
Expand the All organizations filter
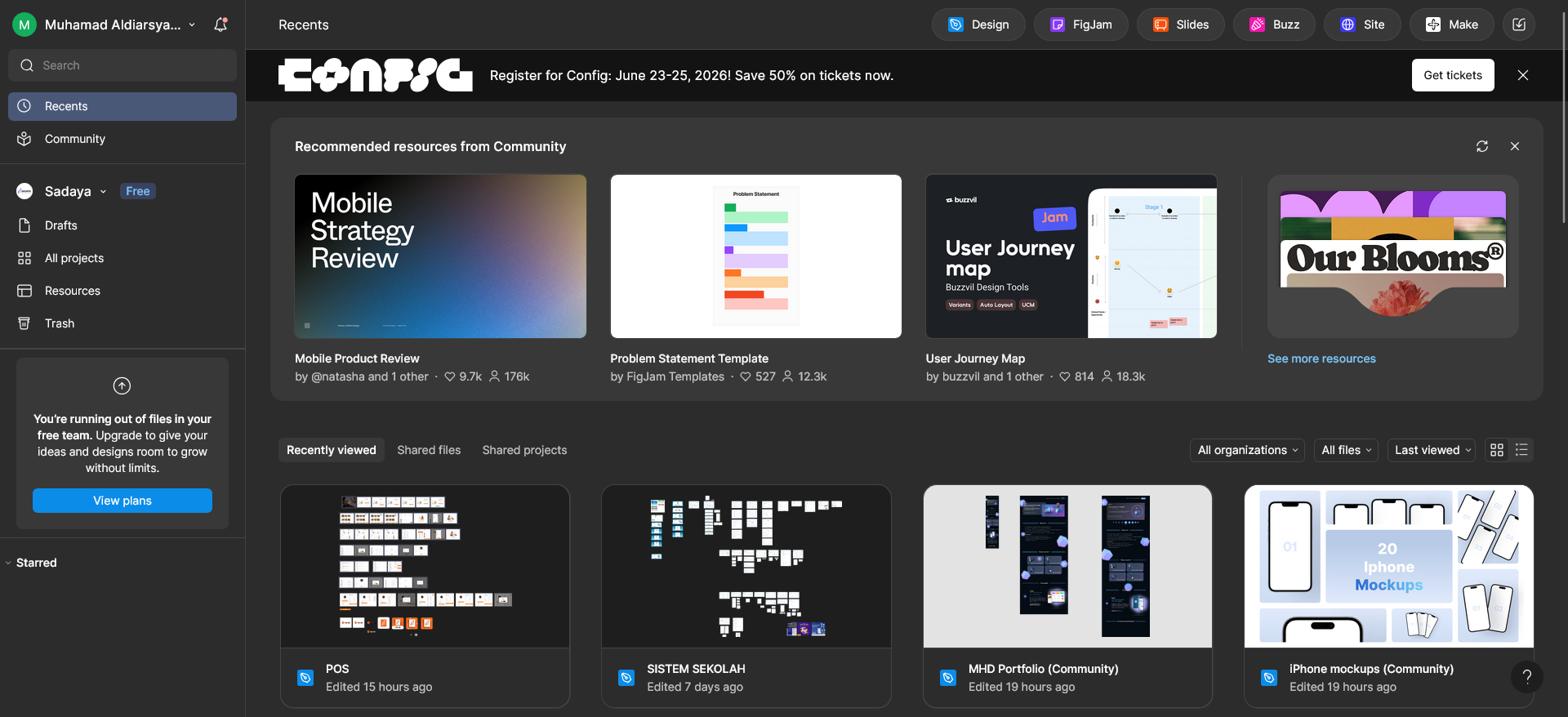(x=1247, y=450)
